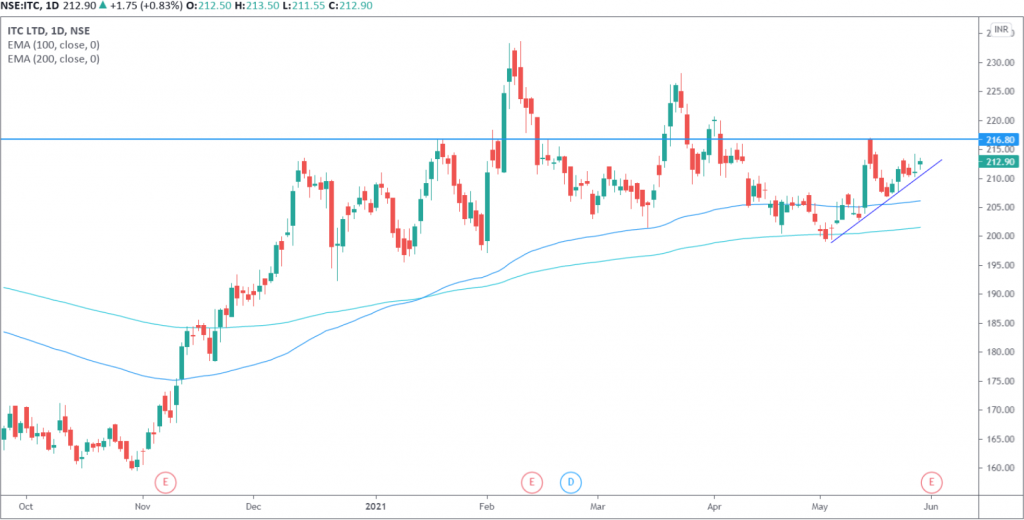
Task: Click the 216.80 horizontal line price tag
Action: (x=1001, y=140)
